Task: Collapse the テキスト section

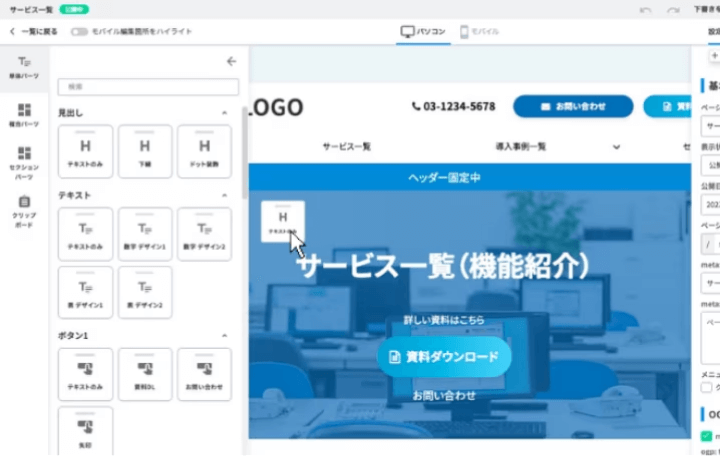Action: pyautogui.click(x=224, y=195)
